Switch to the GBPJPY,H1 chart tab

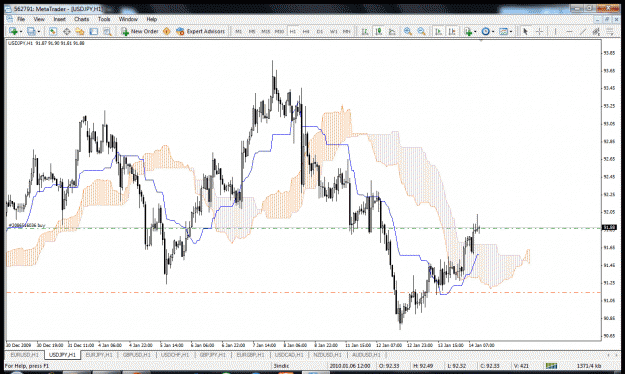(x=212, y=354)
